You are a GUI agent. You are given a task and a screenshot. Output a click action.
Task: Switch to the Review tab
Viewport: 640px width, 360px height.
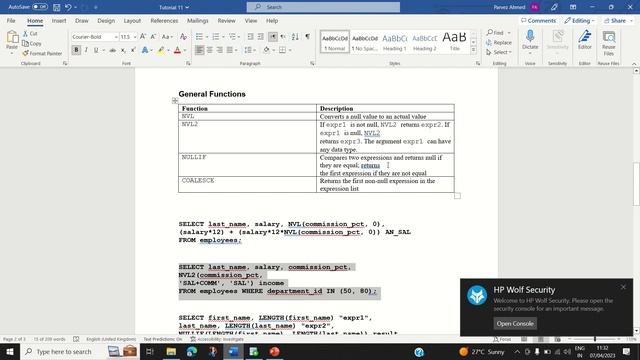[227, 20]
